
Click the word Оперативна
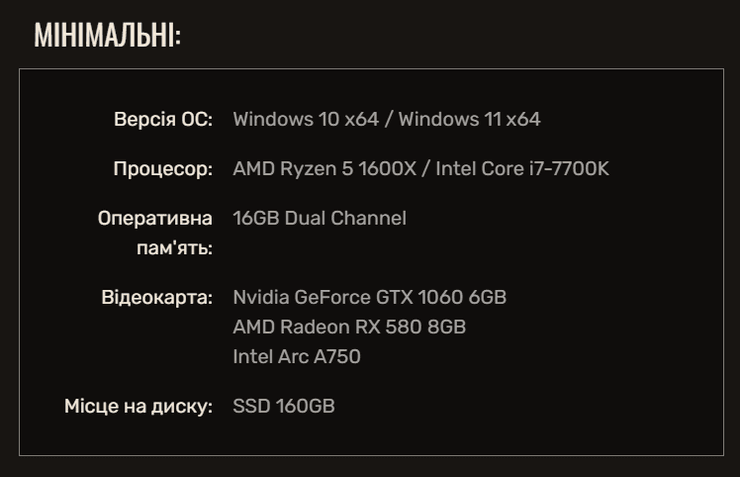click(155, 218)
